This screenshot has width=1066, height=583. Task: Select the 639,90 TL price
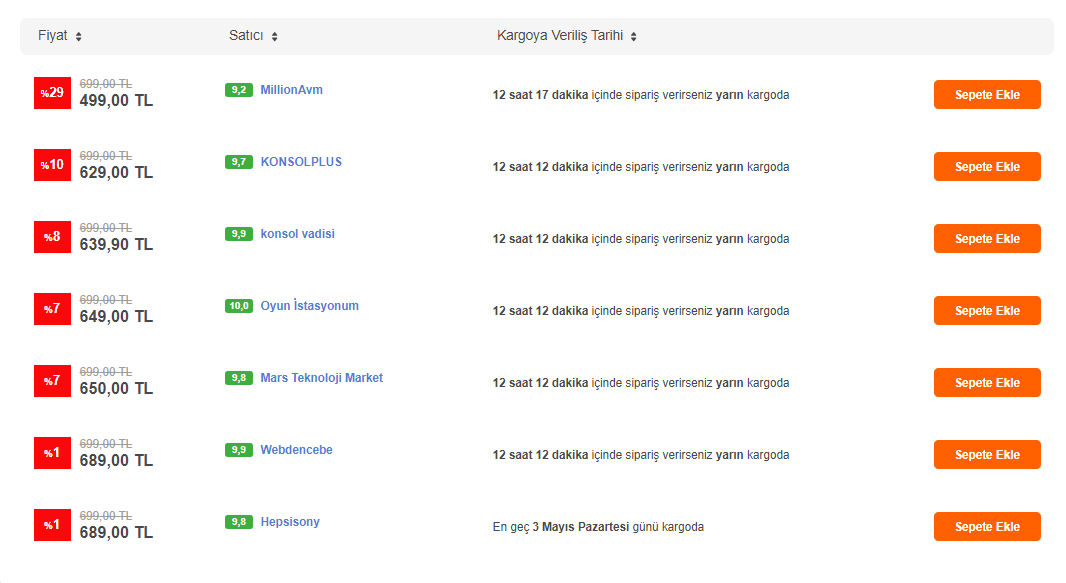(x=116, y=245)
